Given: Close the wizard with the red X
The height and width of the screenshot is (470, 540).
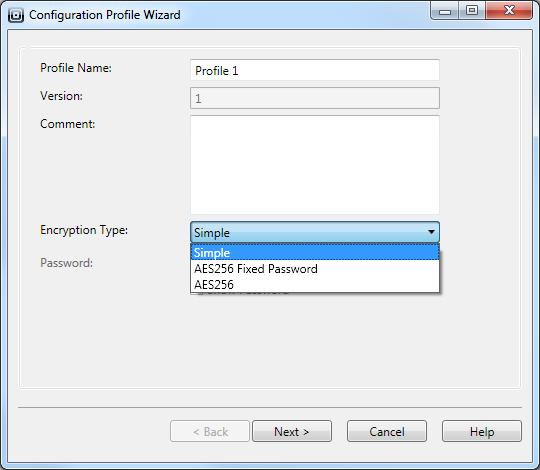Looking at the screenshot, I should [509, 11].
